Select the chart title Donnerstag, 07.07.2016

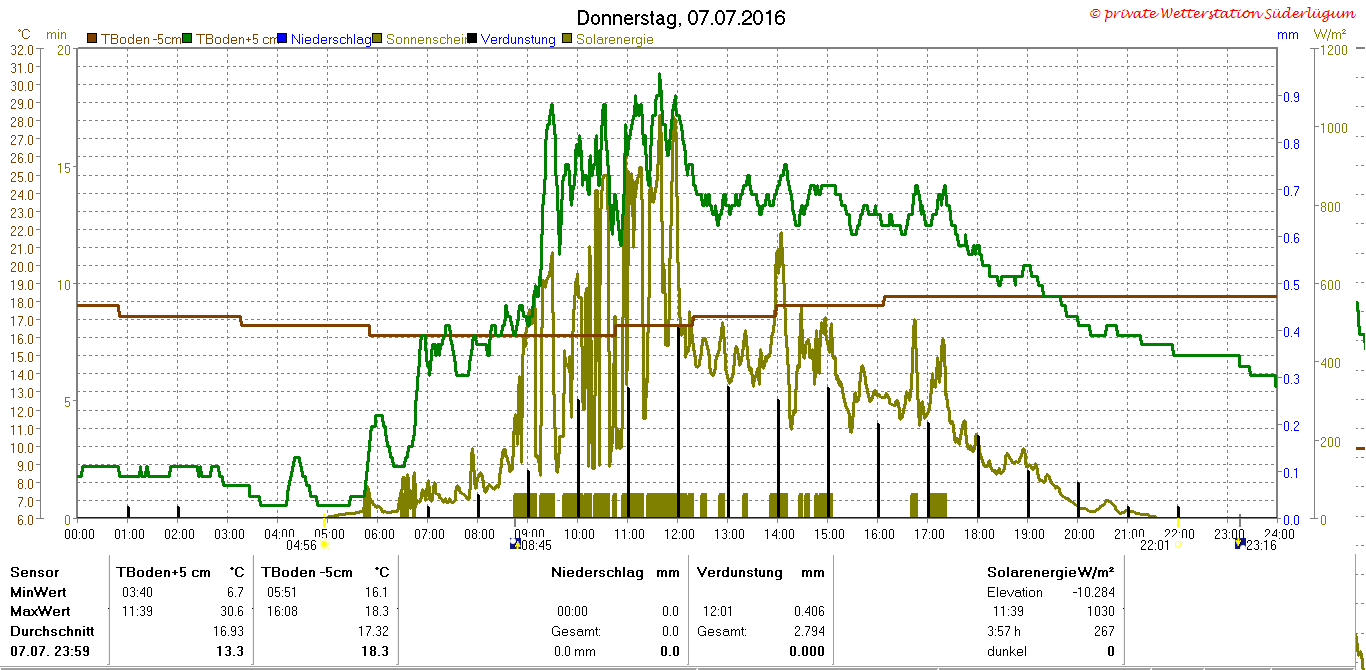click(x=681, y=18)
